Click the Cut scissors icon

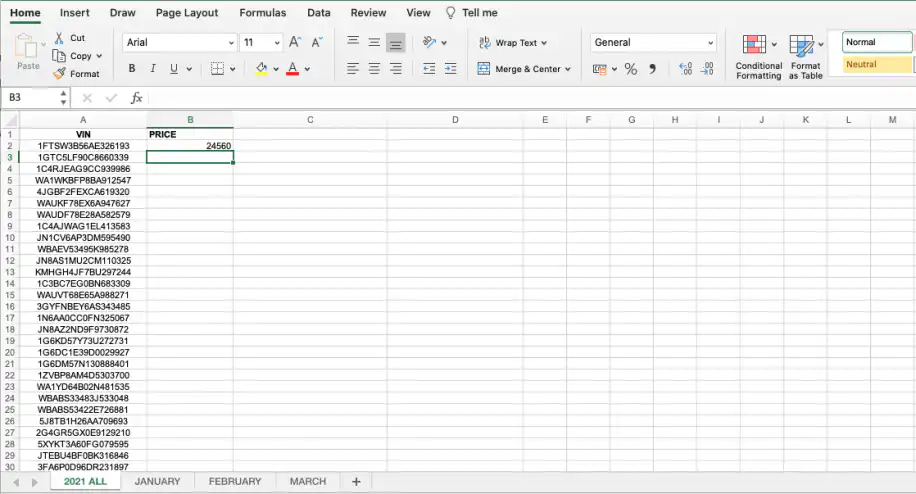click(59, 38)
